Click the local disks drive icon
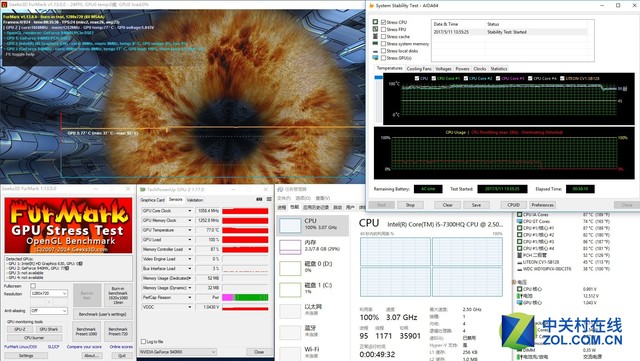This screenshot has width=640, height=361. pyautogui.click(x=375, y=51)
